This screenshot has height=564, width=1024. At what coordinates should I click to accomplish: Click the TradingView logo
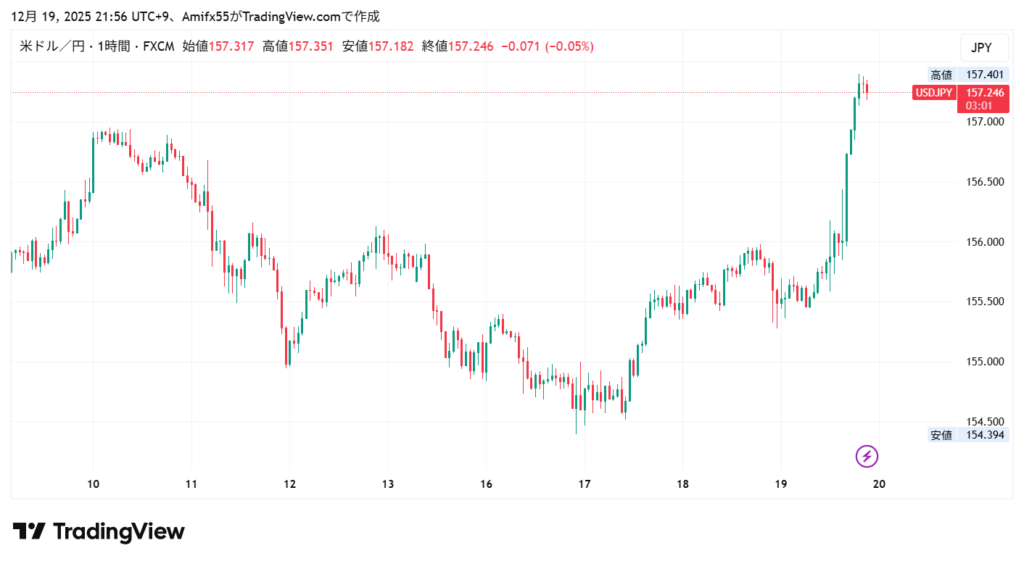(x=98, y=531)
